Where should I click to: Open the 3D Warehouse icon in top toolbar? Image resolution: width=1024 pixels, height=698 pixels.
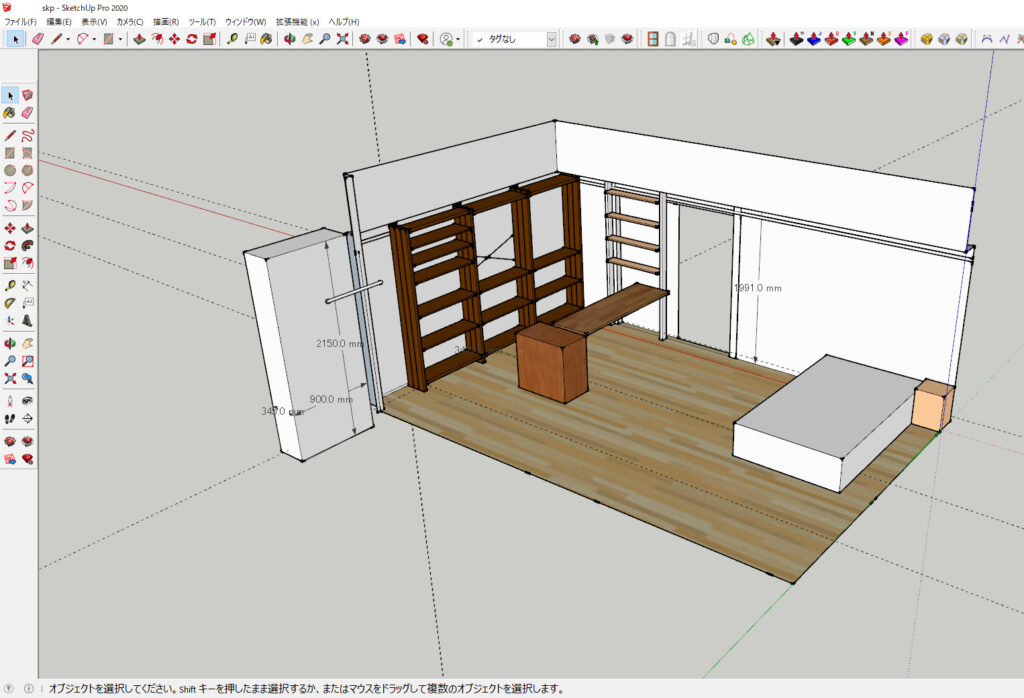[365, 39]
